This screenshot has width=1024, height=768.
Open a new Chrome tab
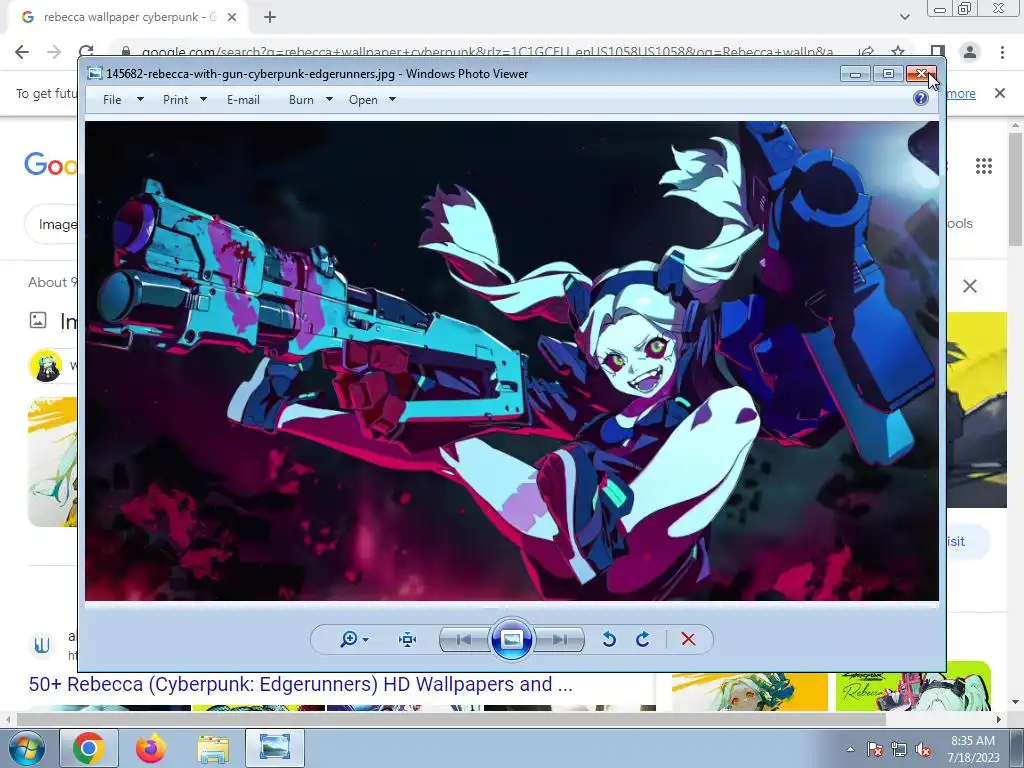[x=270, y=17]
